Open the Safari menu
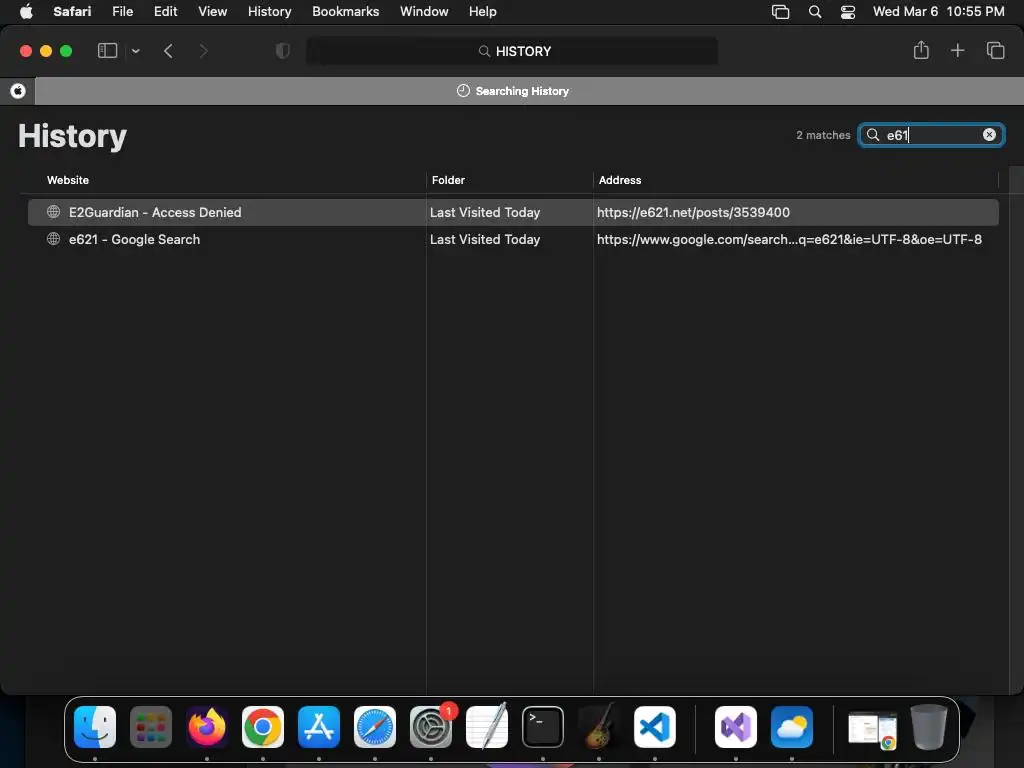 72,11
